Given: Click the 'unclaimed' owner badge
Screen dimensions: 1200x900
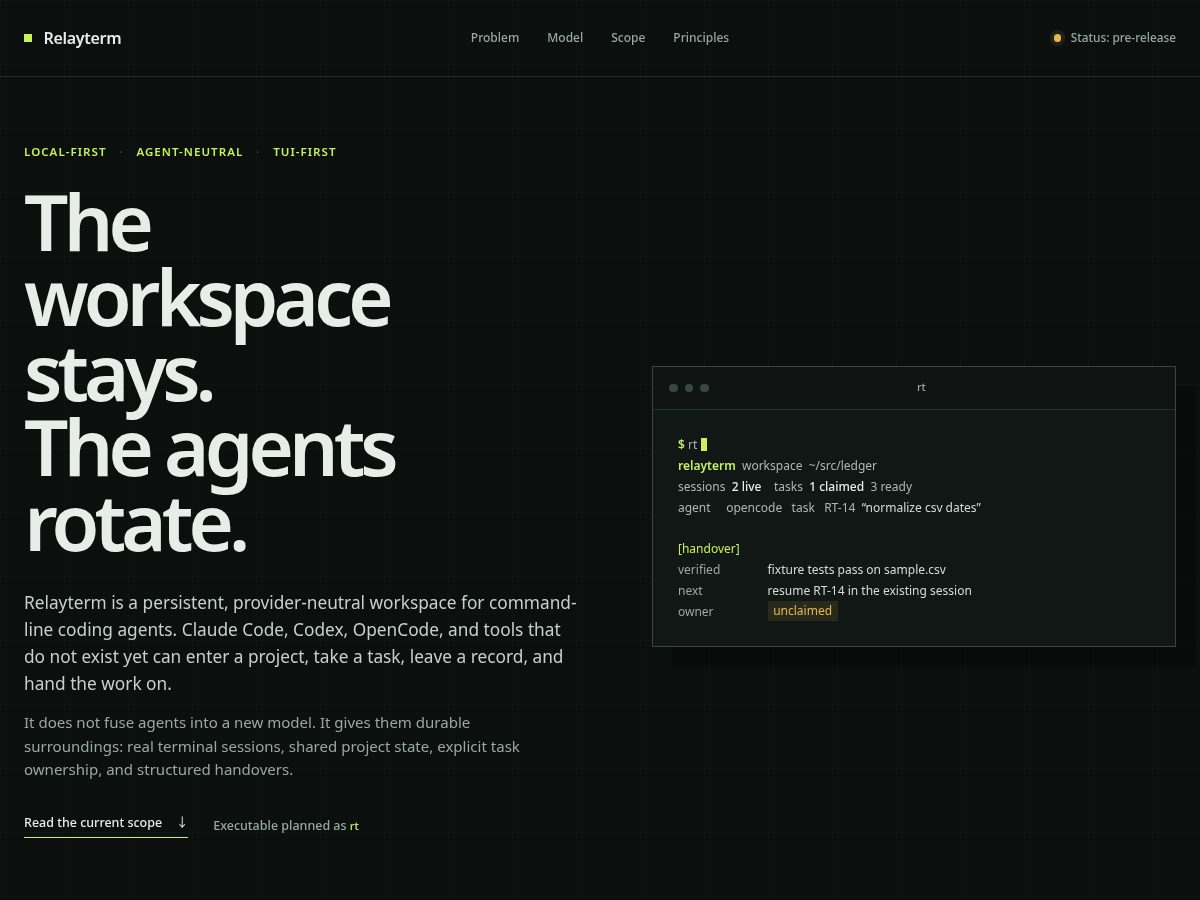Looking at the screenshot, I should click(803, 611).
